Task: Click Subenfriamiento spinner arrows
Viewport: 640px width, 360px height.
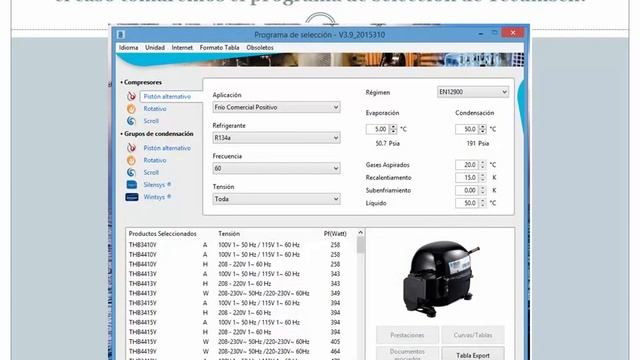Action: (x=482, y=190)
